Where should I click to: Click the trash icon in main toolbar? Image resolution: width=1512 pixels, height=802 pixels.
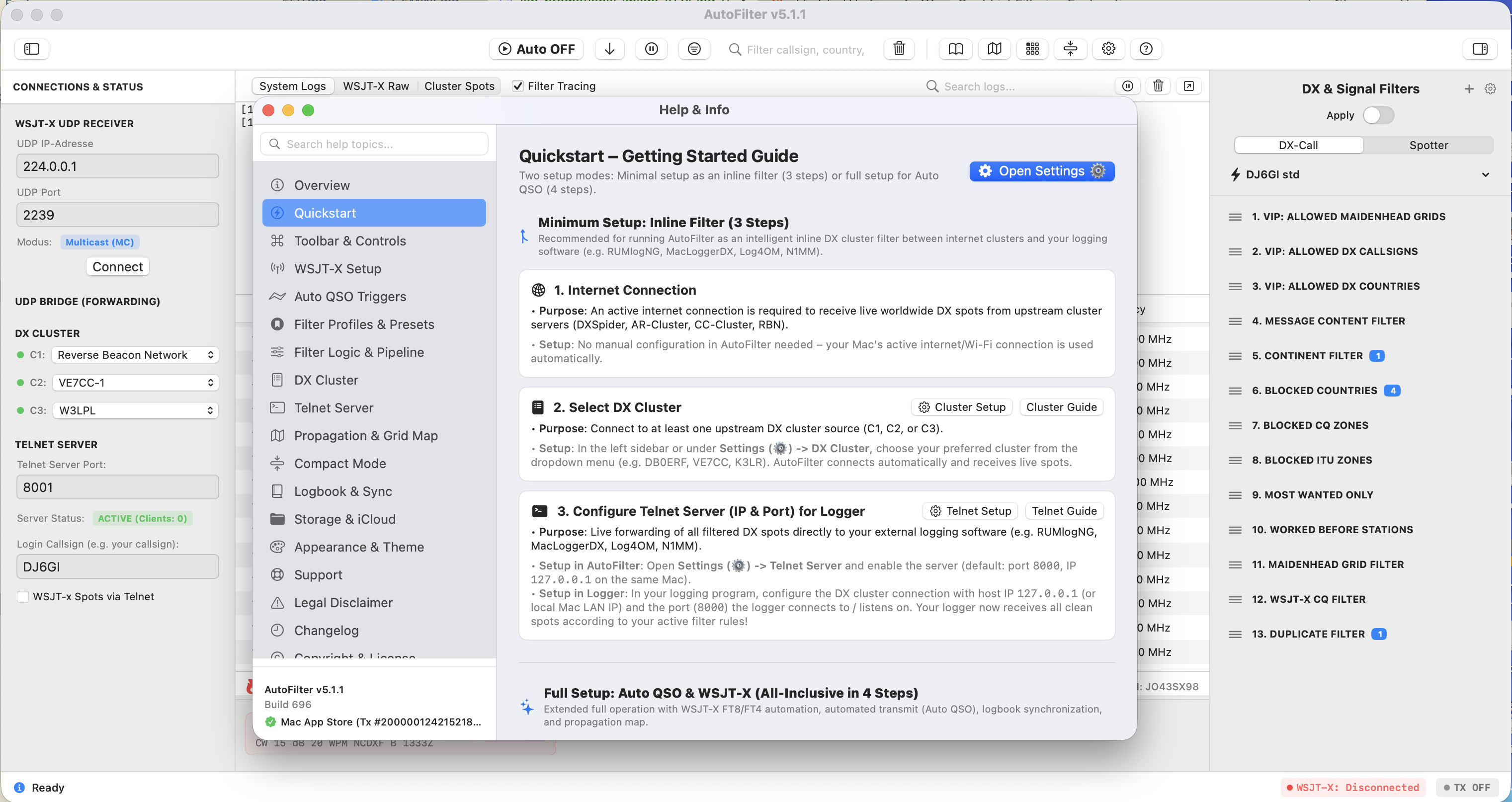899,49
